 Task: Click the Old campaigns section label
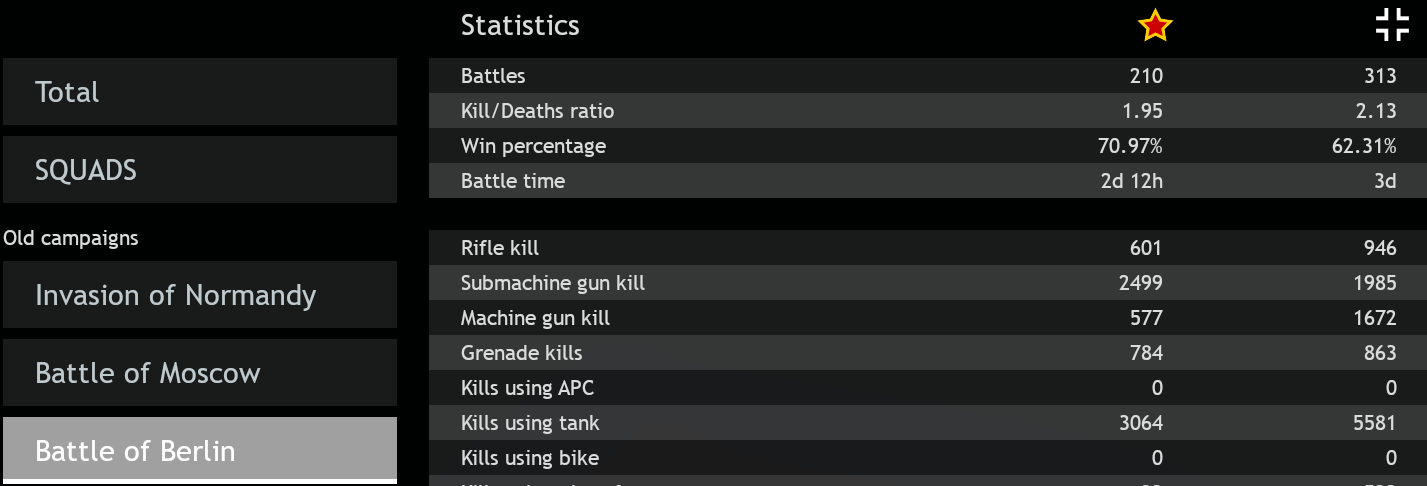click(x=71, y=238)
